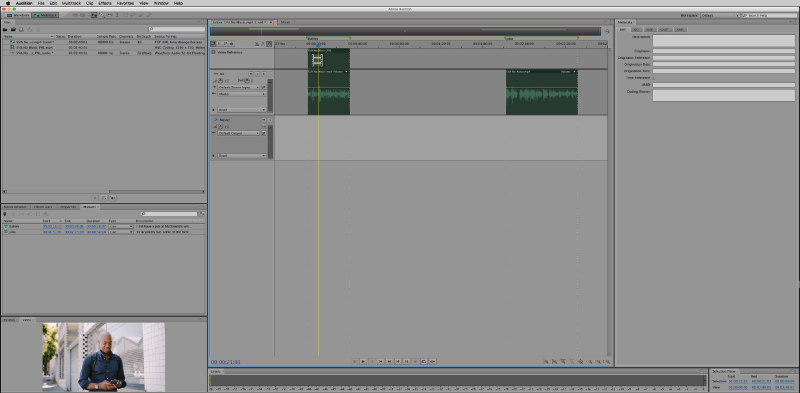Switch to the Mixer tab
This screenshot has height=393, width=800.
pos(285,22)
